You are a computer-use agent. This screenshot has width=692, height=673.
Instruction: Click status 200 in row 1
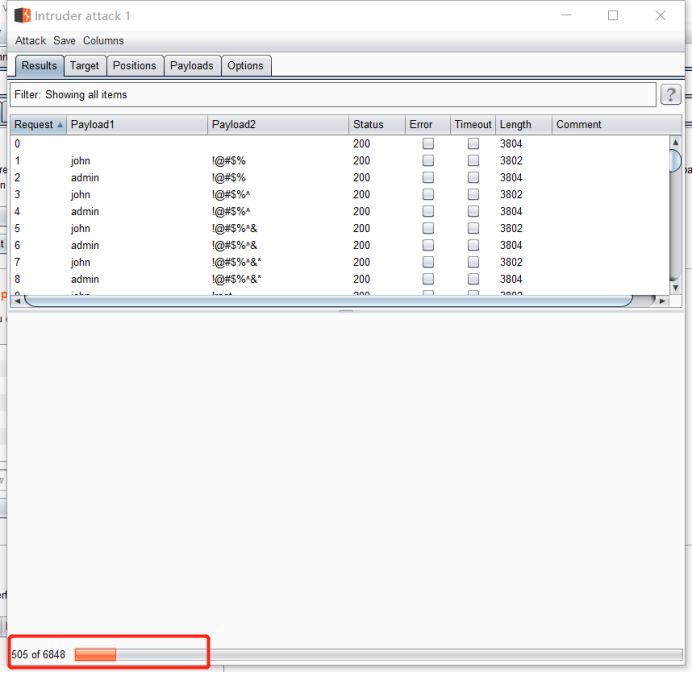[361, 161]
